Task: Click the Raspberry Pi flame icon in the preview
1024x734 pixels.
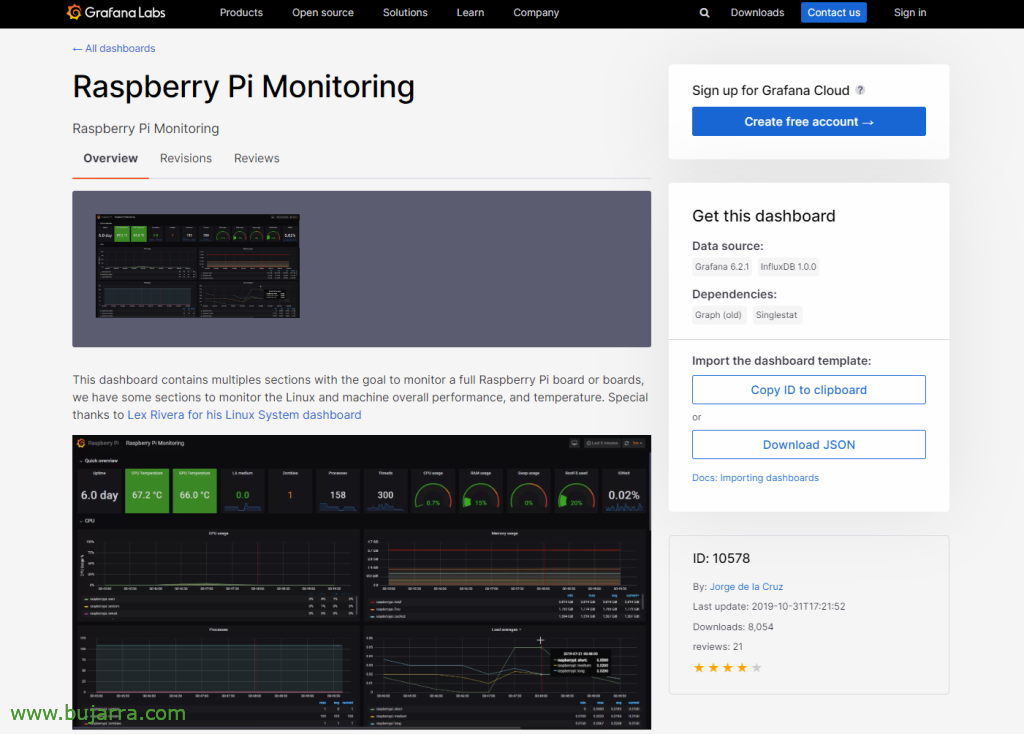Action: tap(81, 443)
